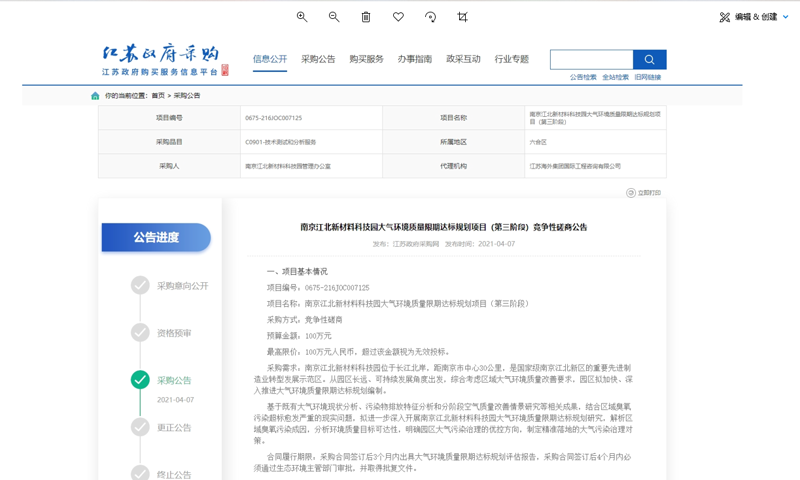Click the 采购方式: 竞争性磋商 line

point(305,320)
